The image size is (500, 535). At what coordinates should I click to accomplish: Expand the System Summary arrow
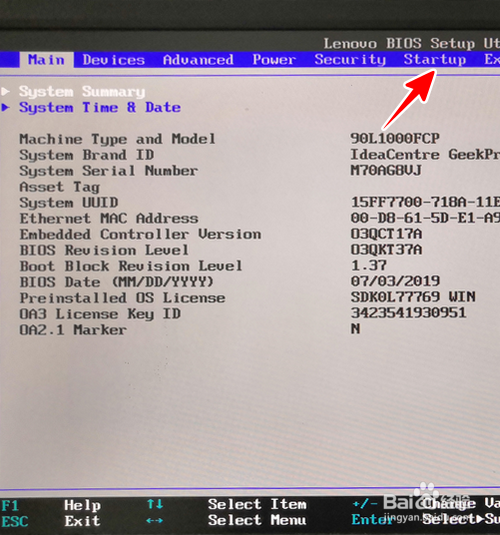(x=5, y=91)
